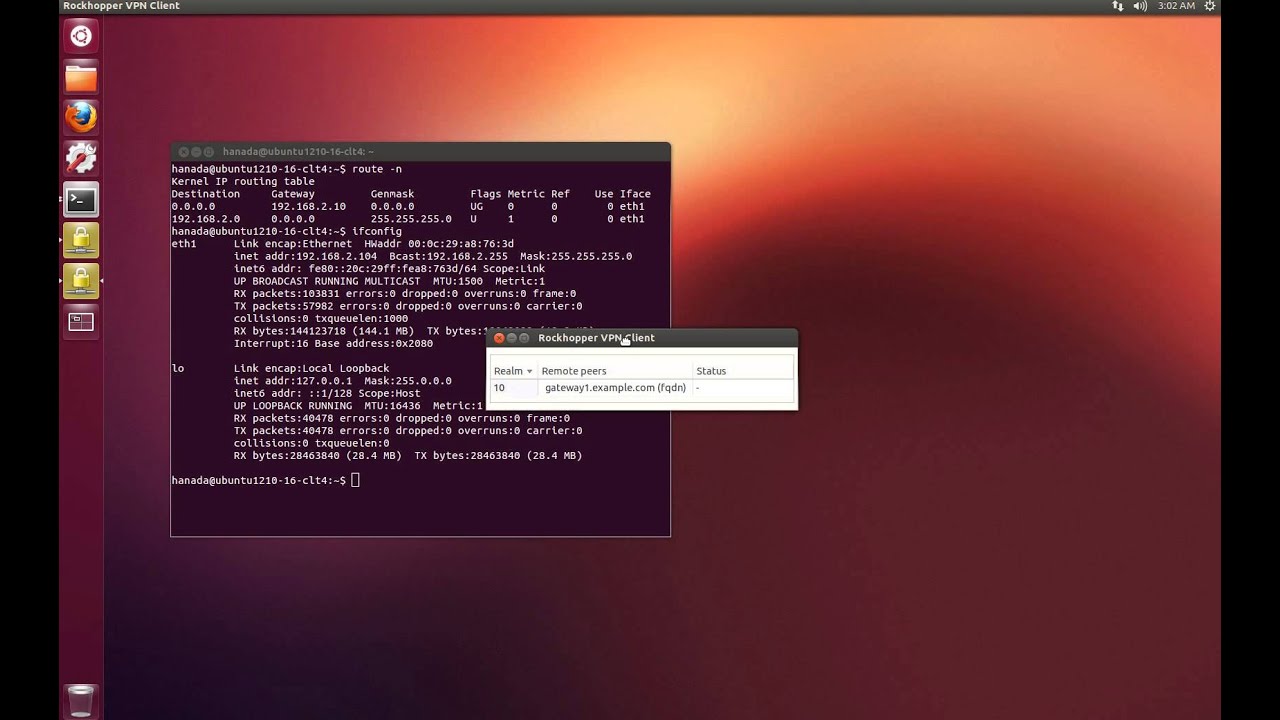The image size is (1280, 720).
Task: Click 'Link encap:Local Loopback' text
Action: point(311,369)
